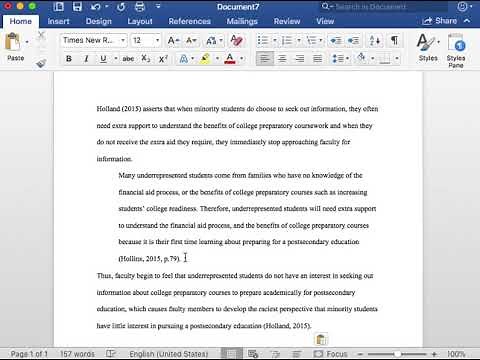Image resolution: width=480 pixels, height=360 pixels.
Task: Undo the last action
Action: click(x=96, y=7)
